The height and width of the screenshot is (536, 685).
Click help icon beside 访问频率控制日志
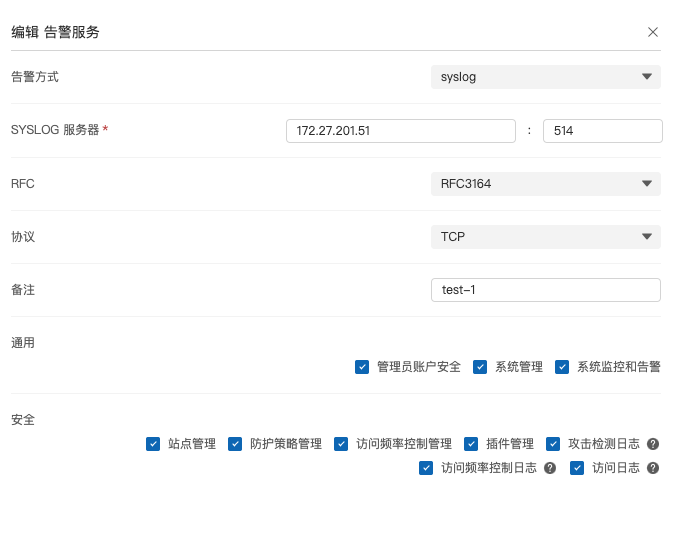coord(550,468)
